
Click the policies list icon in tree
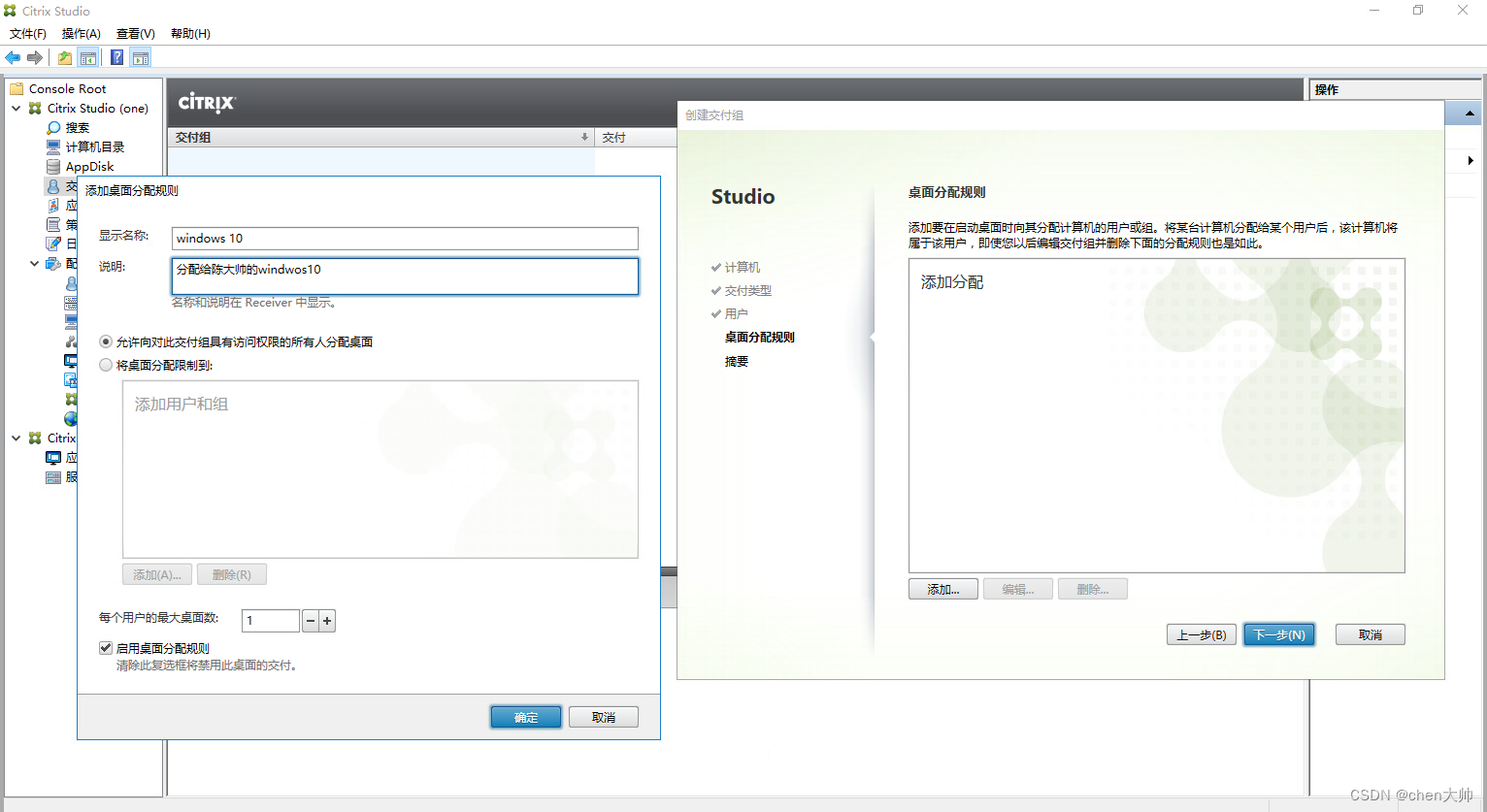point(53,225)
